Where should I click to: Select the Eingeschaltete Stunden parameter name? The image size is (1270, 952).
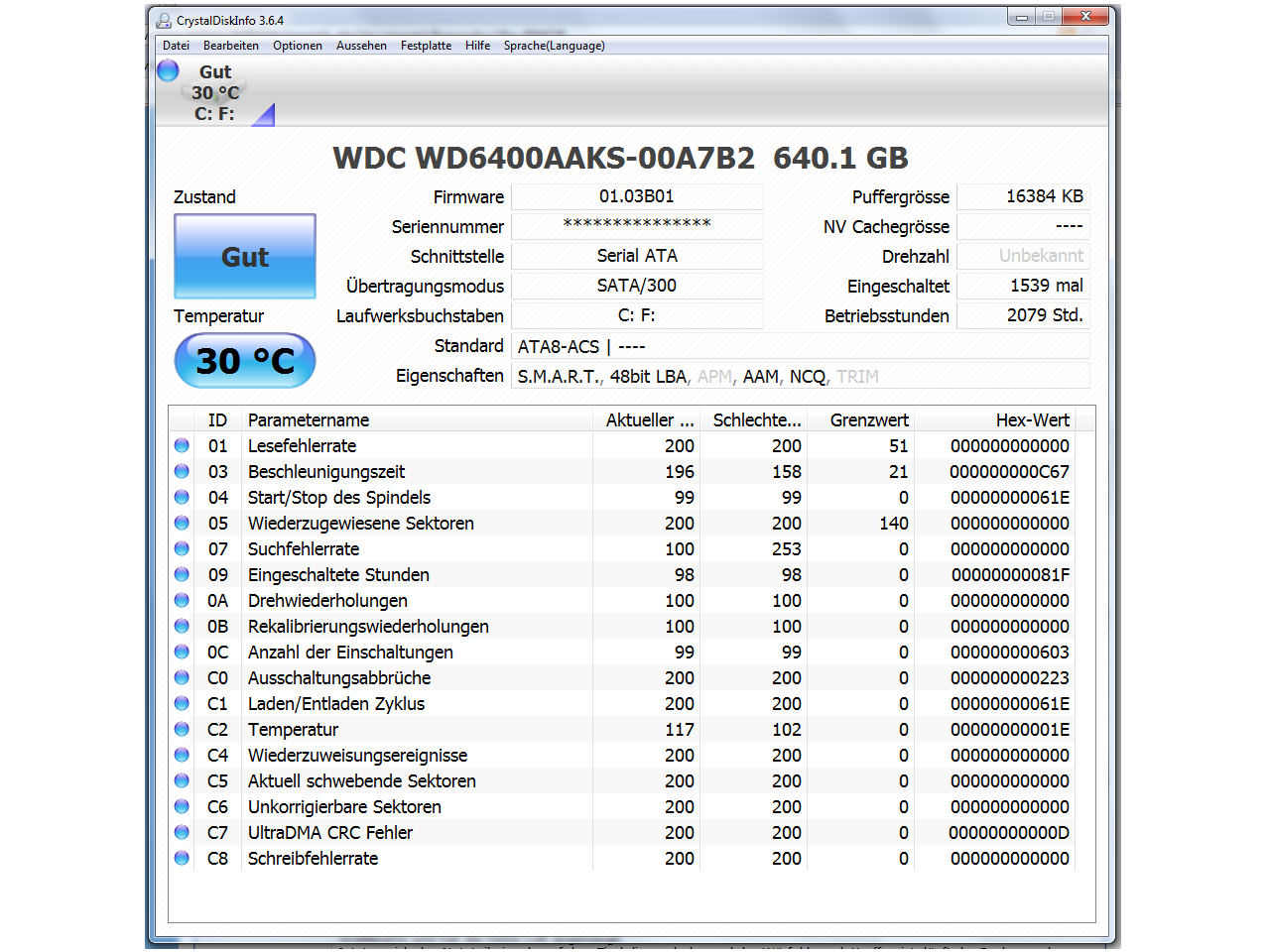(338, 575)
